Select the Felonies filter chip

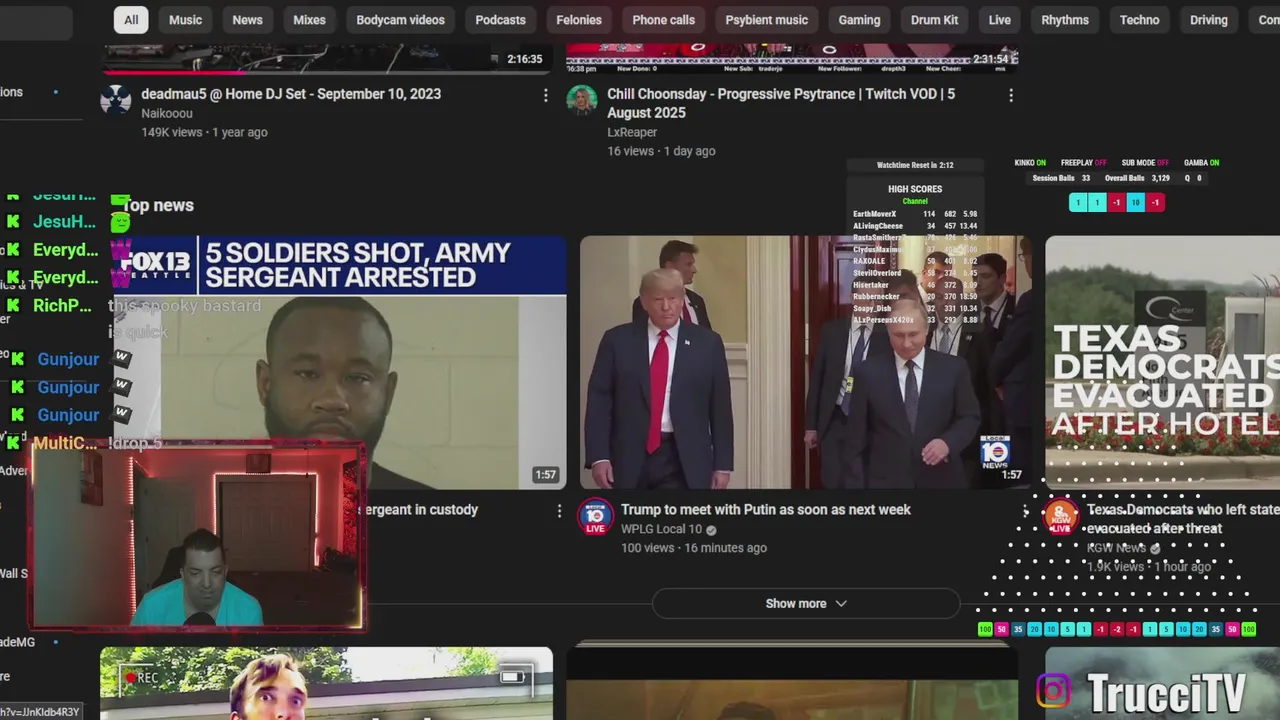tap(579, 20)
